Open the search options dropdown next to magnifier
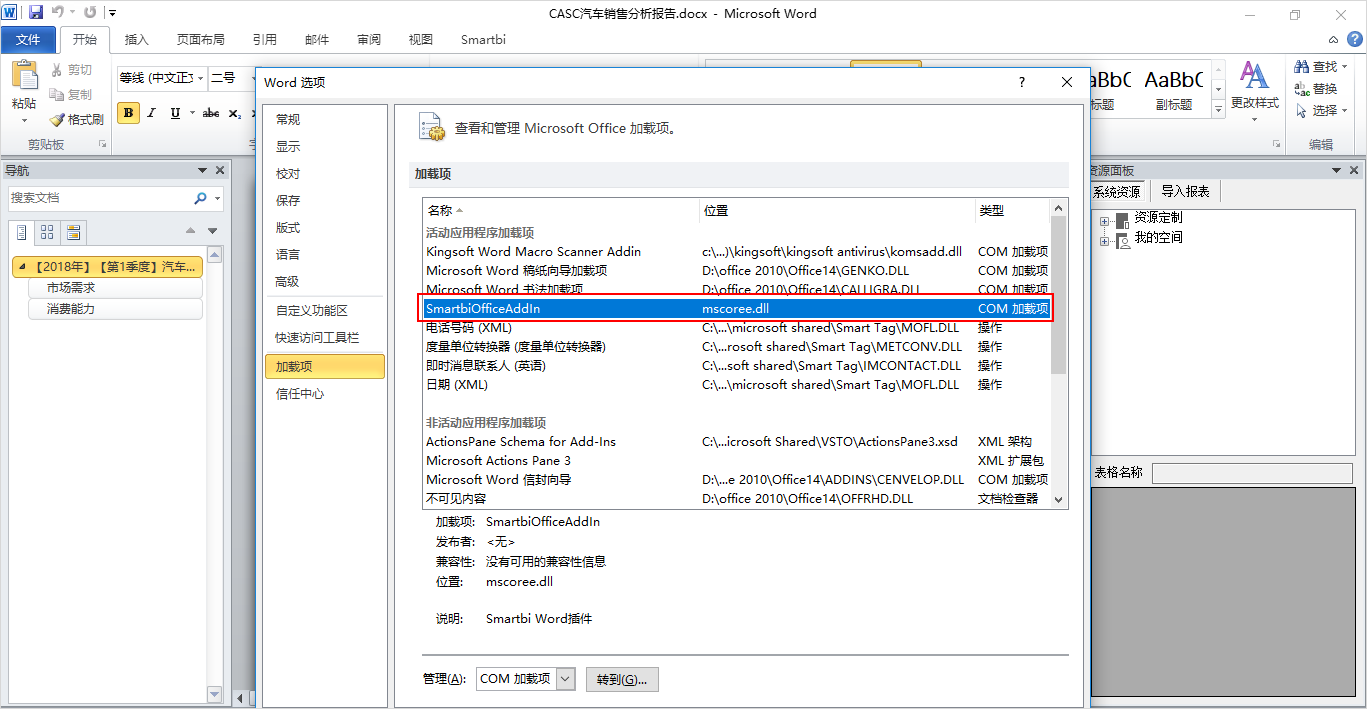This screenshot has width=1367, height=709. 217,198
